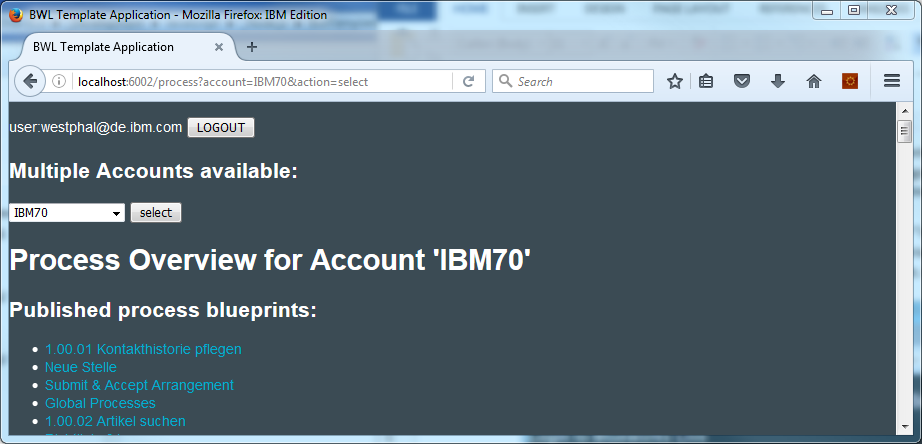Save page to Pocket
This screenshot has height=444, width=922.
[742, 82]
